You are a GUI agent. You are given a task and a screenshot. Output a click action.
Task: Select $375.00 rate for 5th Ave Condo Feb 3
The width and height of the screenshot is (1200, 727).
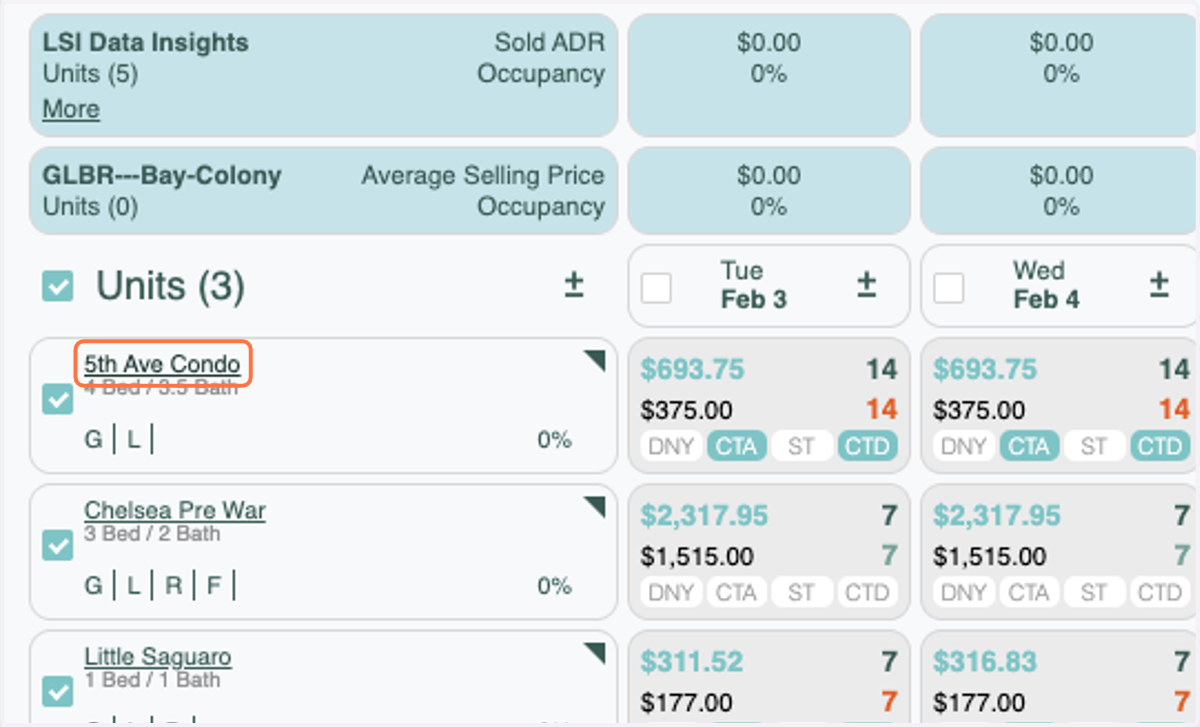pyautogui.click(x=686, y=410)
